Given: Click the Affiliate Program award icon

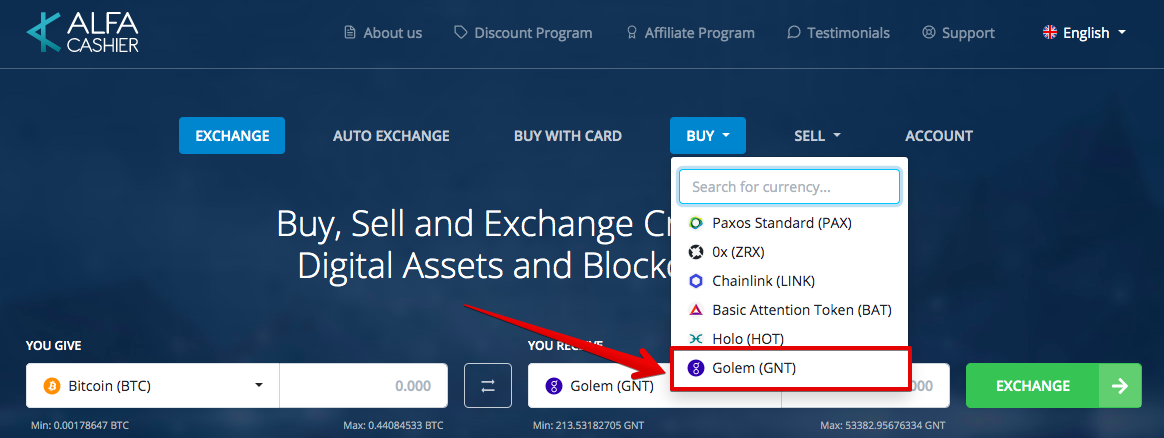Looking at the screenshot, I should coord(632,33).
